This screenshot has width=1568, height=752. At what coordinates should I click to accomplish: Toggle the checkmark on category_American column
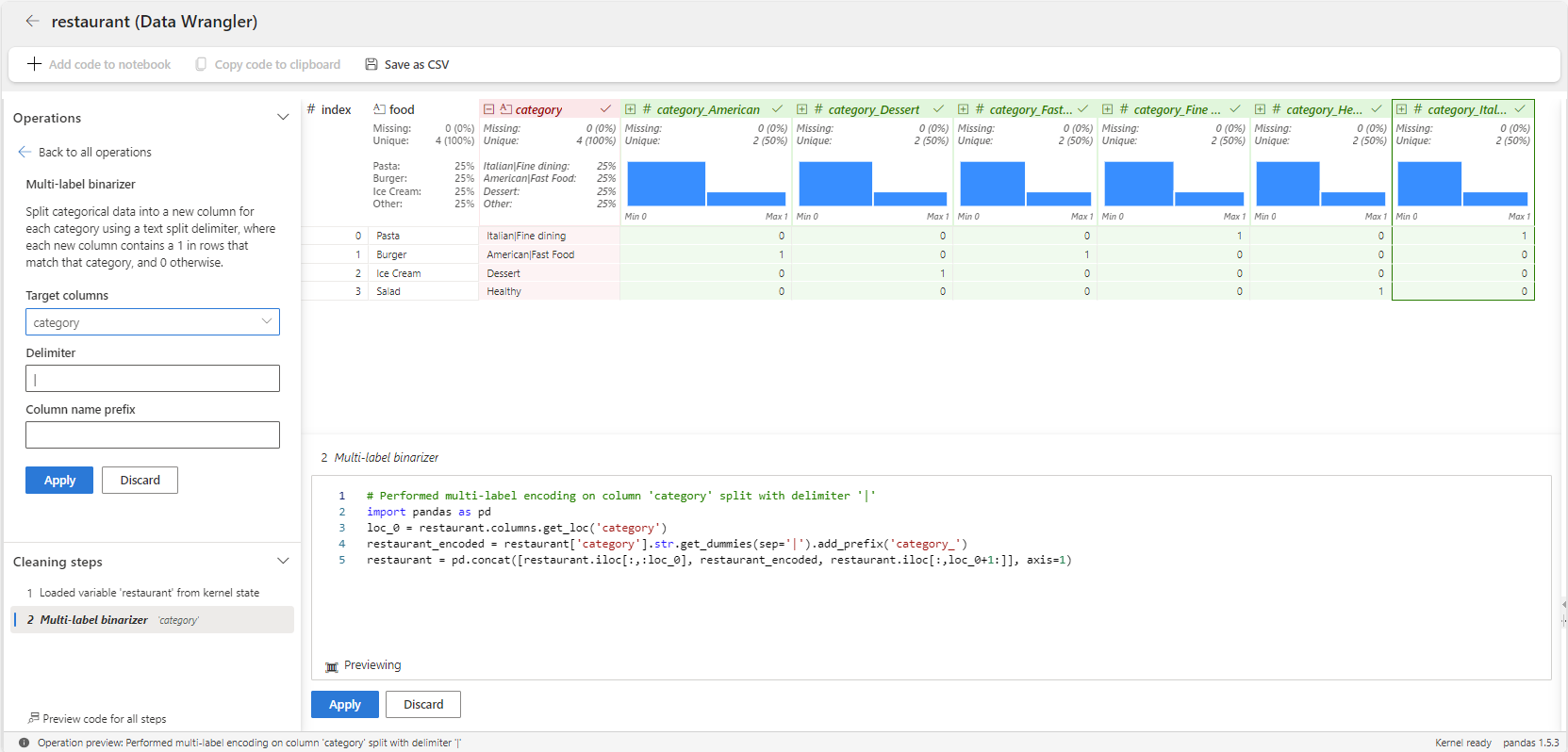click(x=777, y=109)
